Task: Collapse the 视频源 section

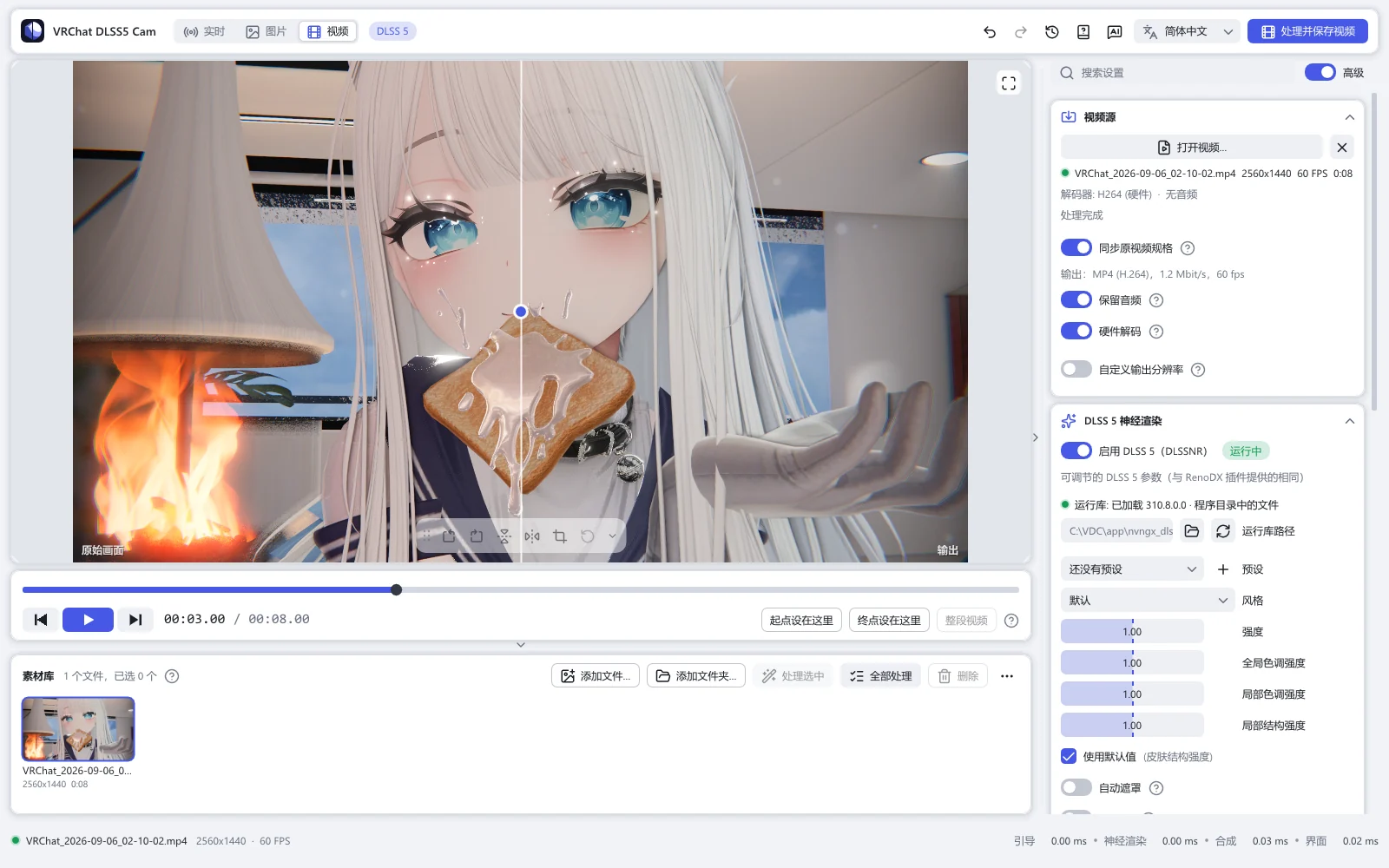Action: click(1349, 117)
